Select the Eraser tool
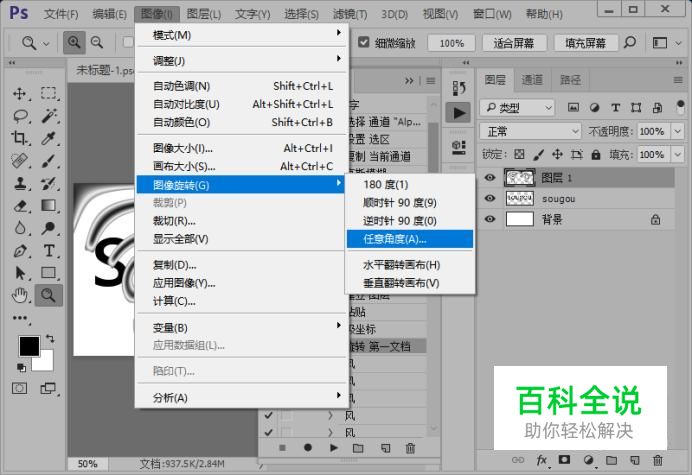 tap(19, 206)
